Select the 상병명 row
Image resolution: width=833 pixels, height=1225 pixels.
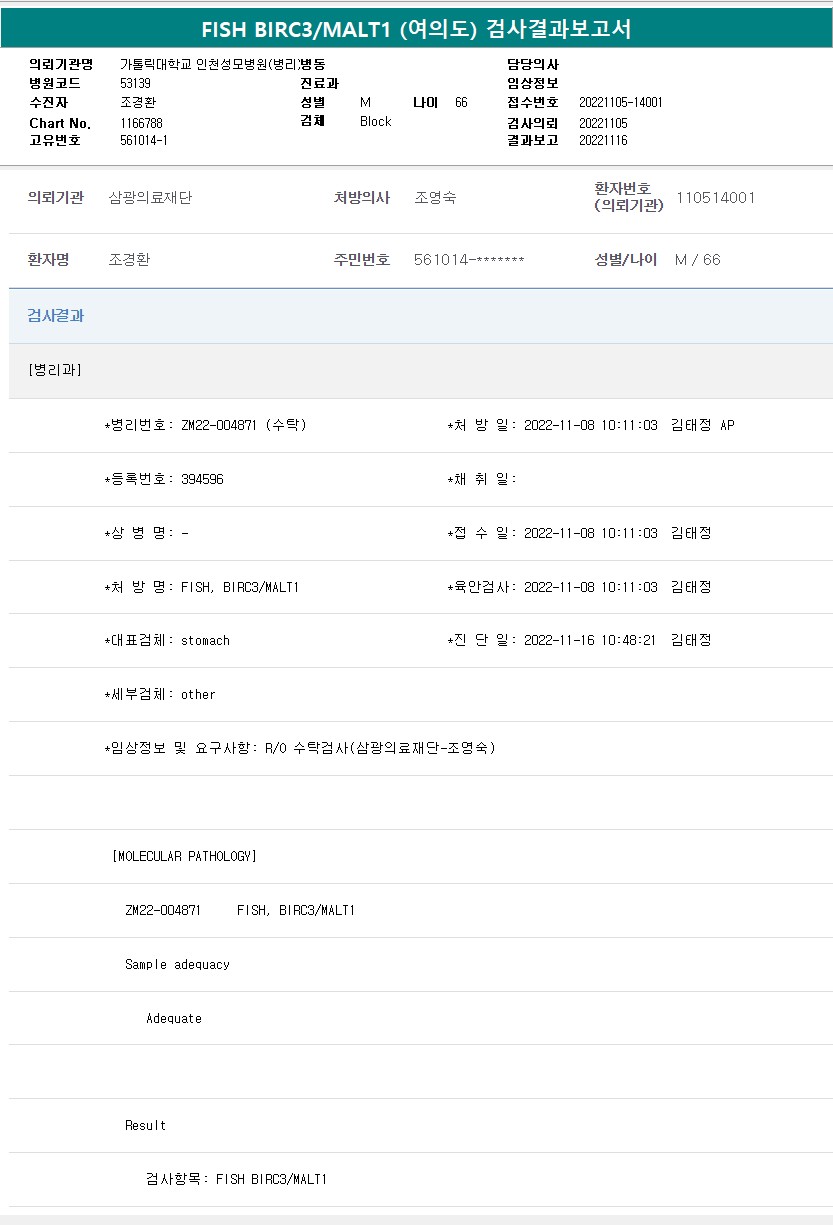click(x=146, y=533)
